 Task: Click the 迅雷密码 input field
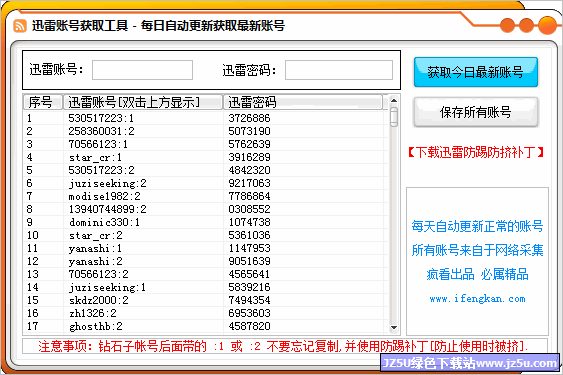click(x=339, y=70)
